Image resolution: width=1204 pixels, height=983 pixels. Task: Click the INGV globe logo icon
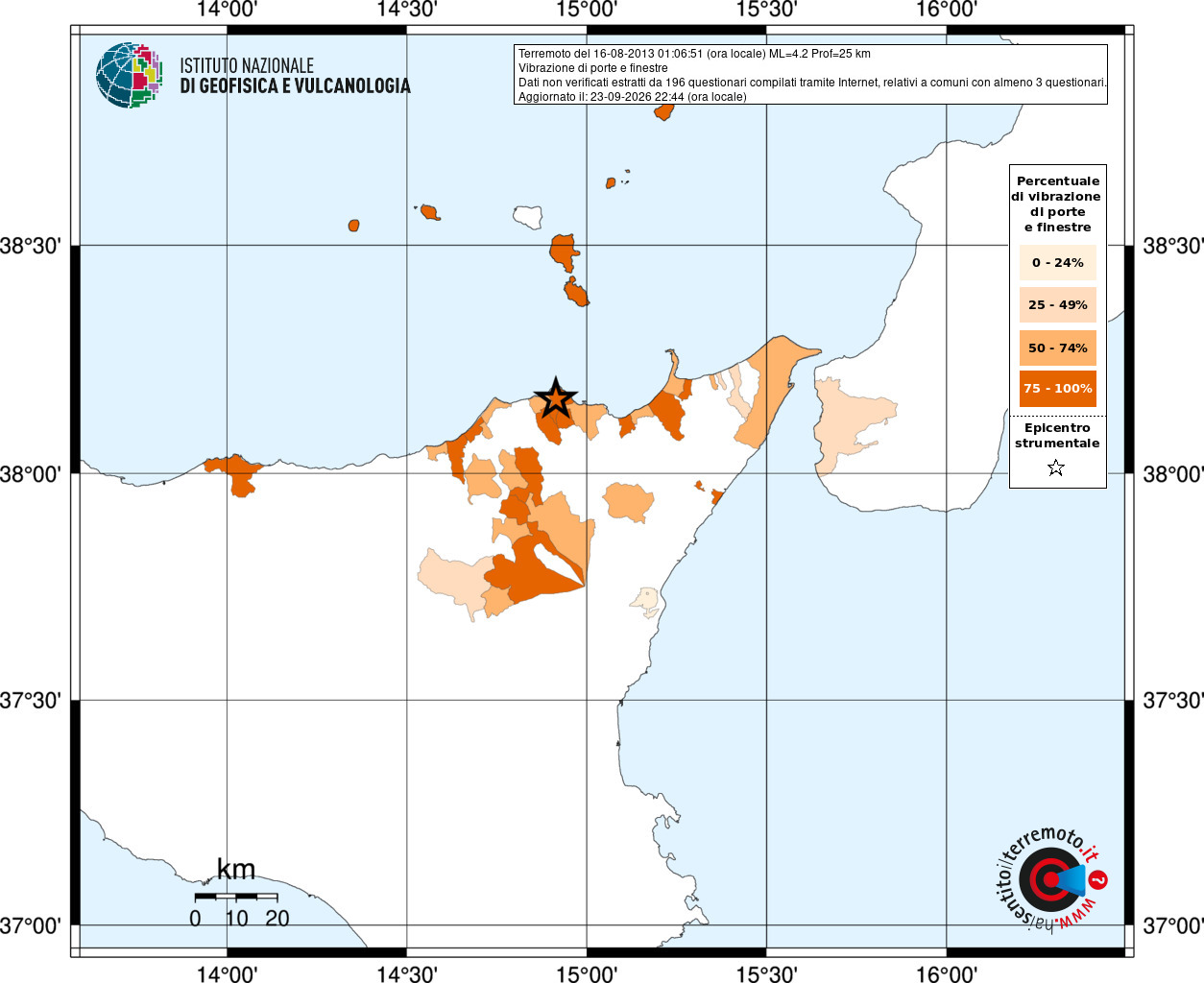click(129, 75)
